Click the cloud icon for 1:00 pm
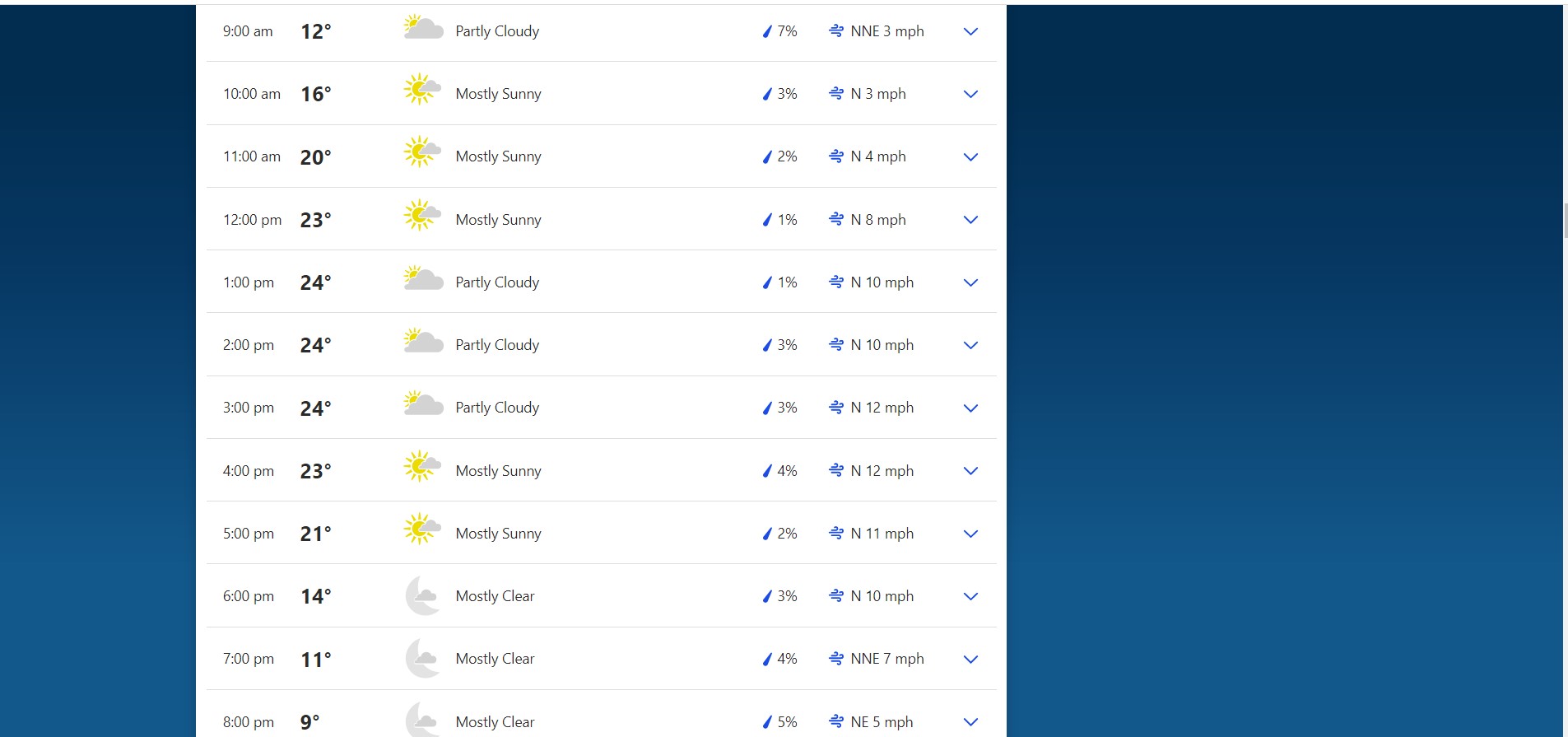1568x737 pixels. pyautogui.click(x=423, y=279)
